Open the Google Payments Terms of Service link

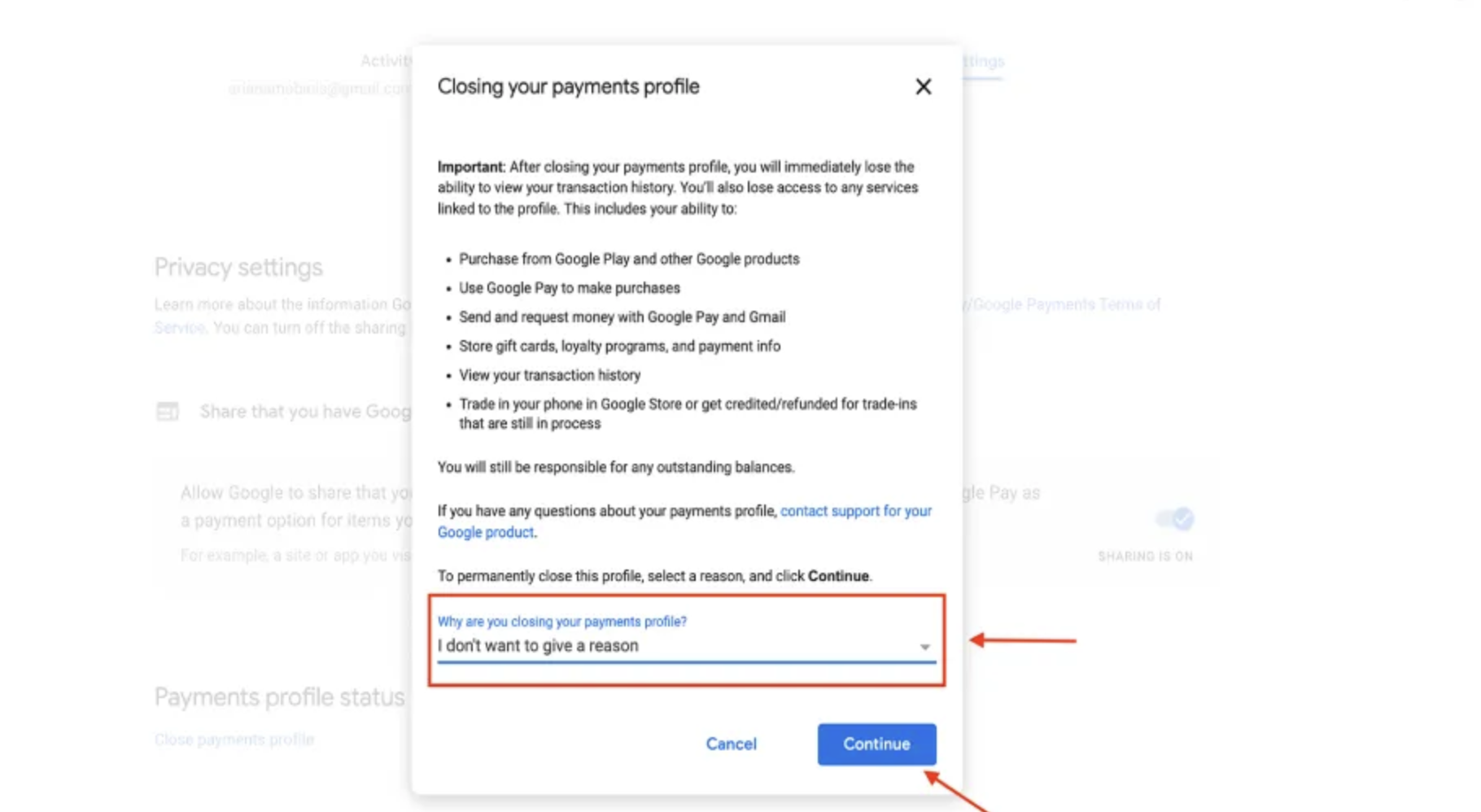pos(1066,304)
